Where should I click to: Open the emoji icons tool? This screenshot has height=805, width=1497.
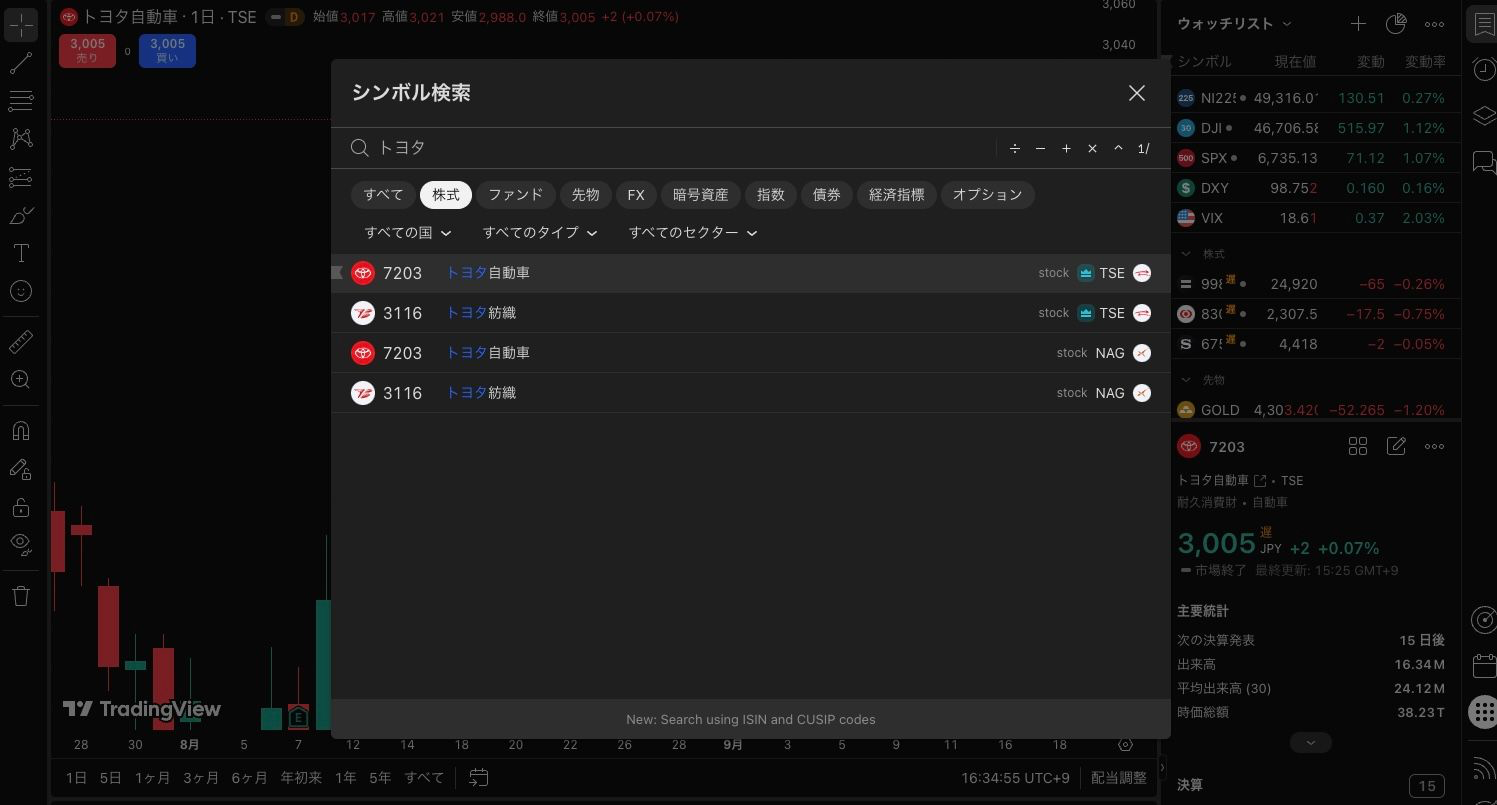(x=21, y=291)
